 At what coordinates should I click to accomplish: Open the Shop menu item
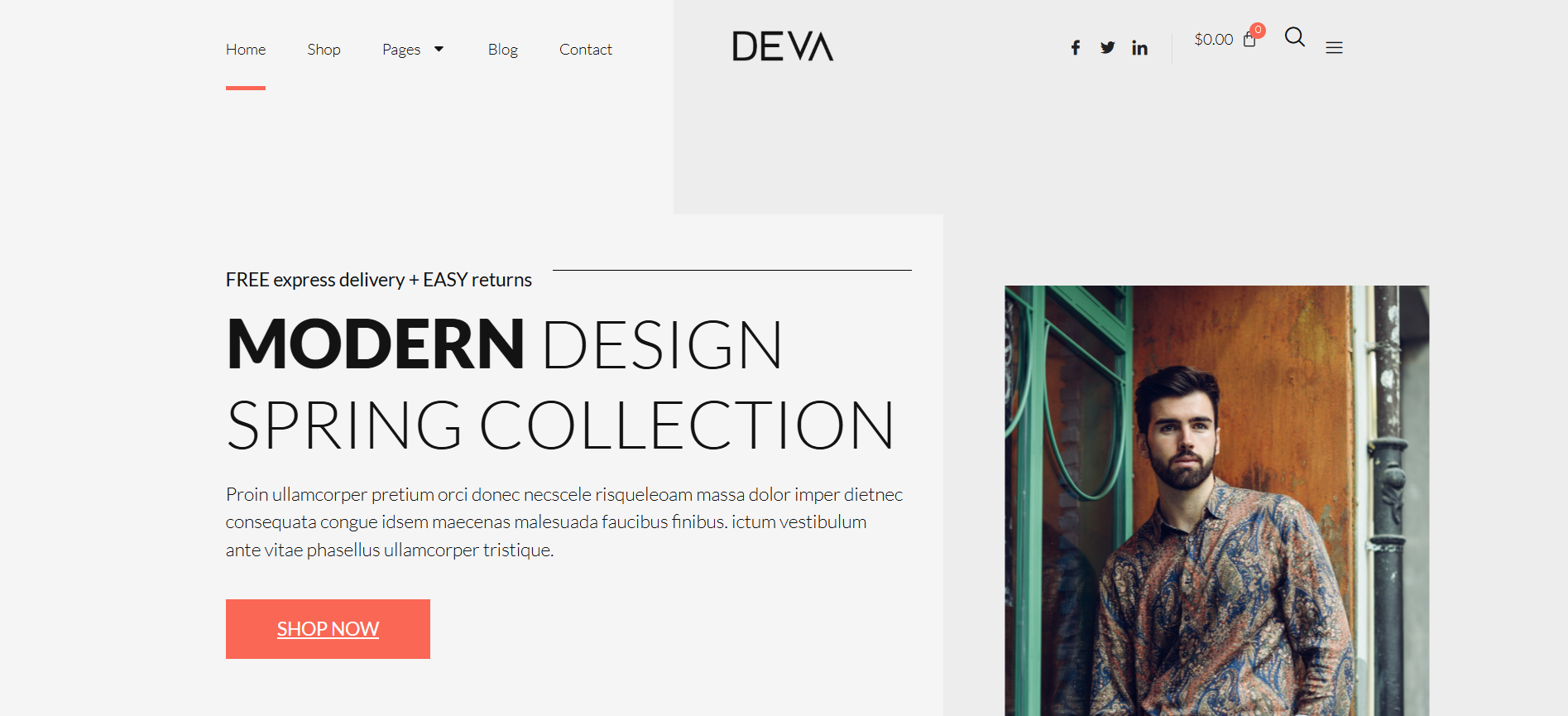pyautogui.click(x=324, y=50)
